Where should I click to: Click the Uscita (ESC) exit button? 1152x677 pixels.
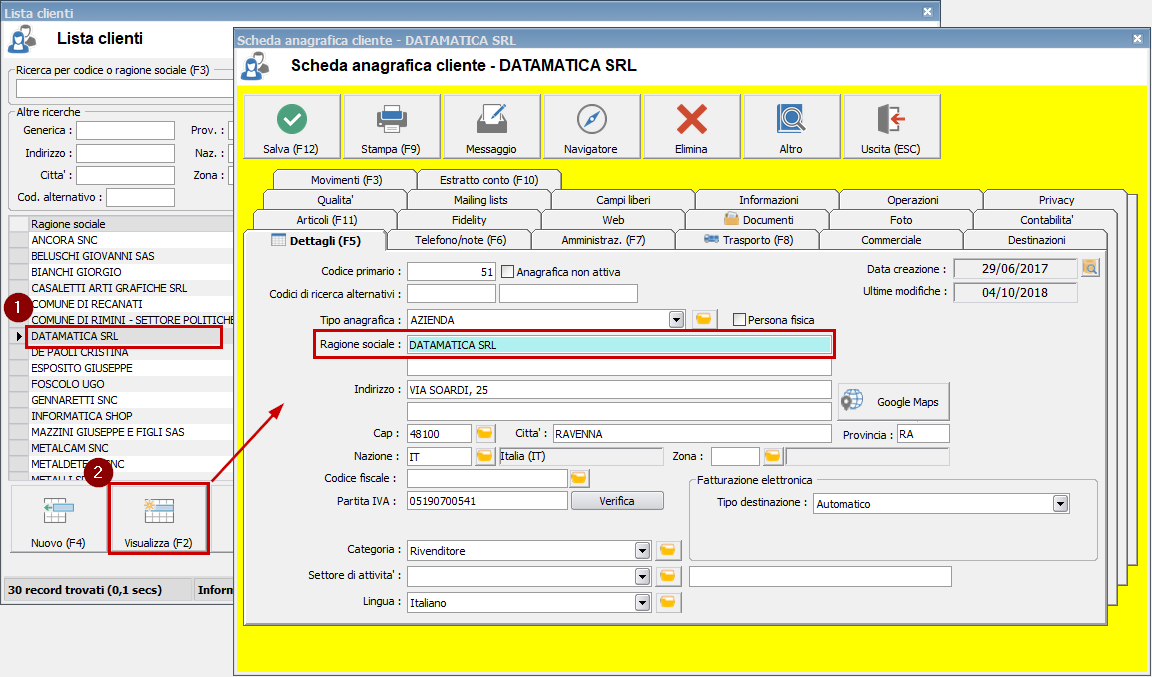click(891, 126)
